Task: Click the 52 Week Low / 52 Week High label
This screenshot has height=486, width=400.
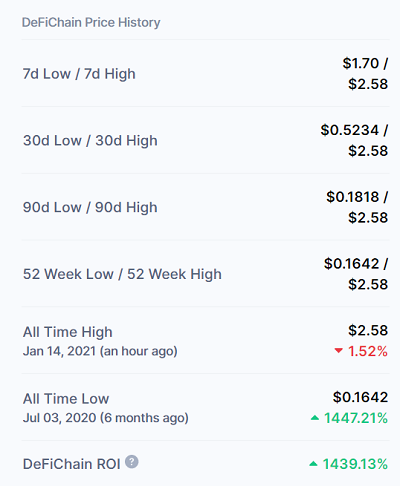Action: coord(122,274)
